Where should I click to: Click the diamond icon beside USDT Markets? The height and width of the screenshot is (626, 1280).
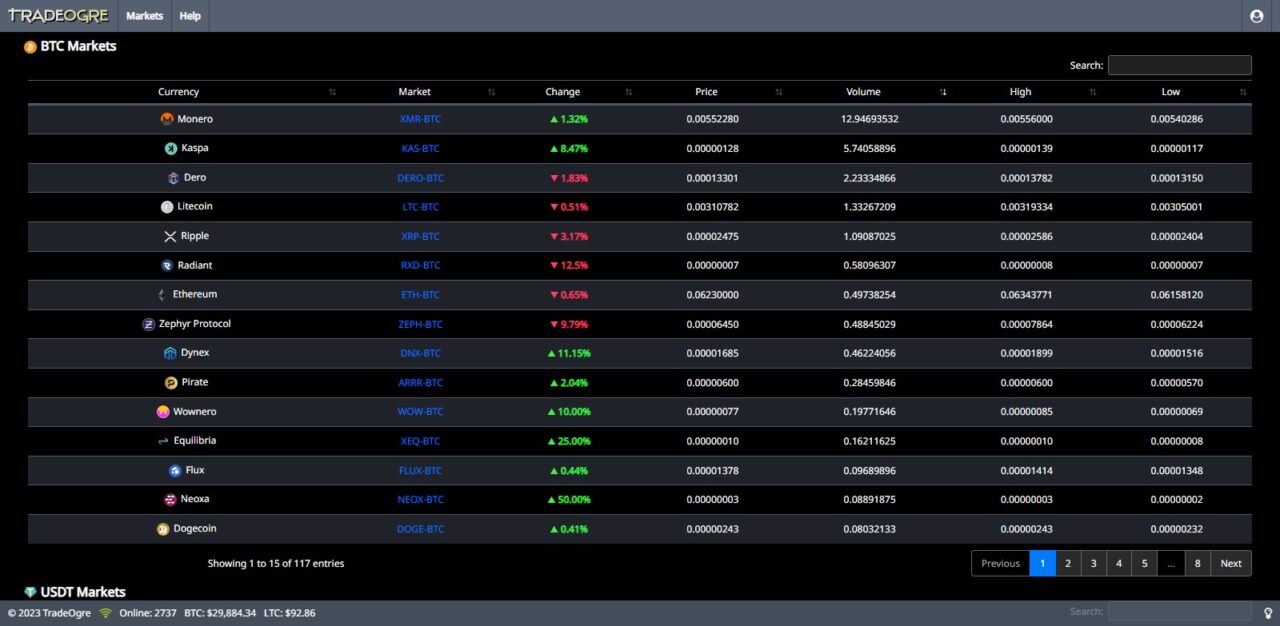click(x=30, y=592)
